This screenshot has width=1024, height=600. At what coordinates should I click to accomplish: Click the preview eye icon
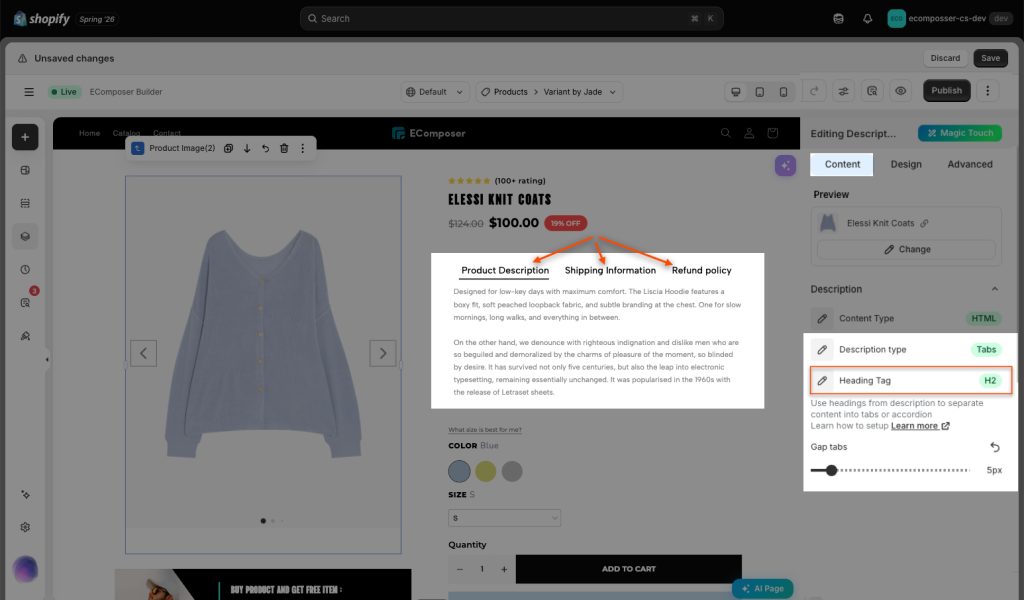[901, 91]
